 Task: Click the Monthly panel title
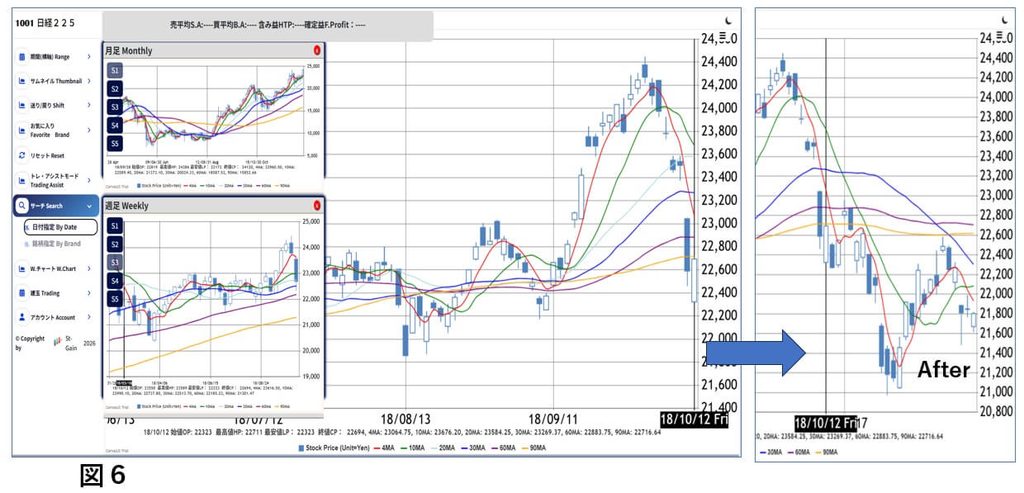(129, 50)
